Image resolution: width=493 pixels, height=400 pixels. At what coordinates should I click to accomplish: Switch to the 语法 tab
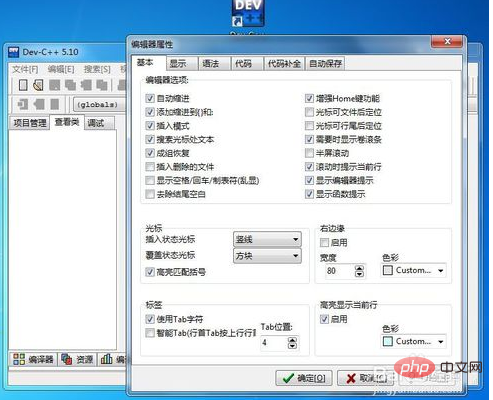click(214, 63)
